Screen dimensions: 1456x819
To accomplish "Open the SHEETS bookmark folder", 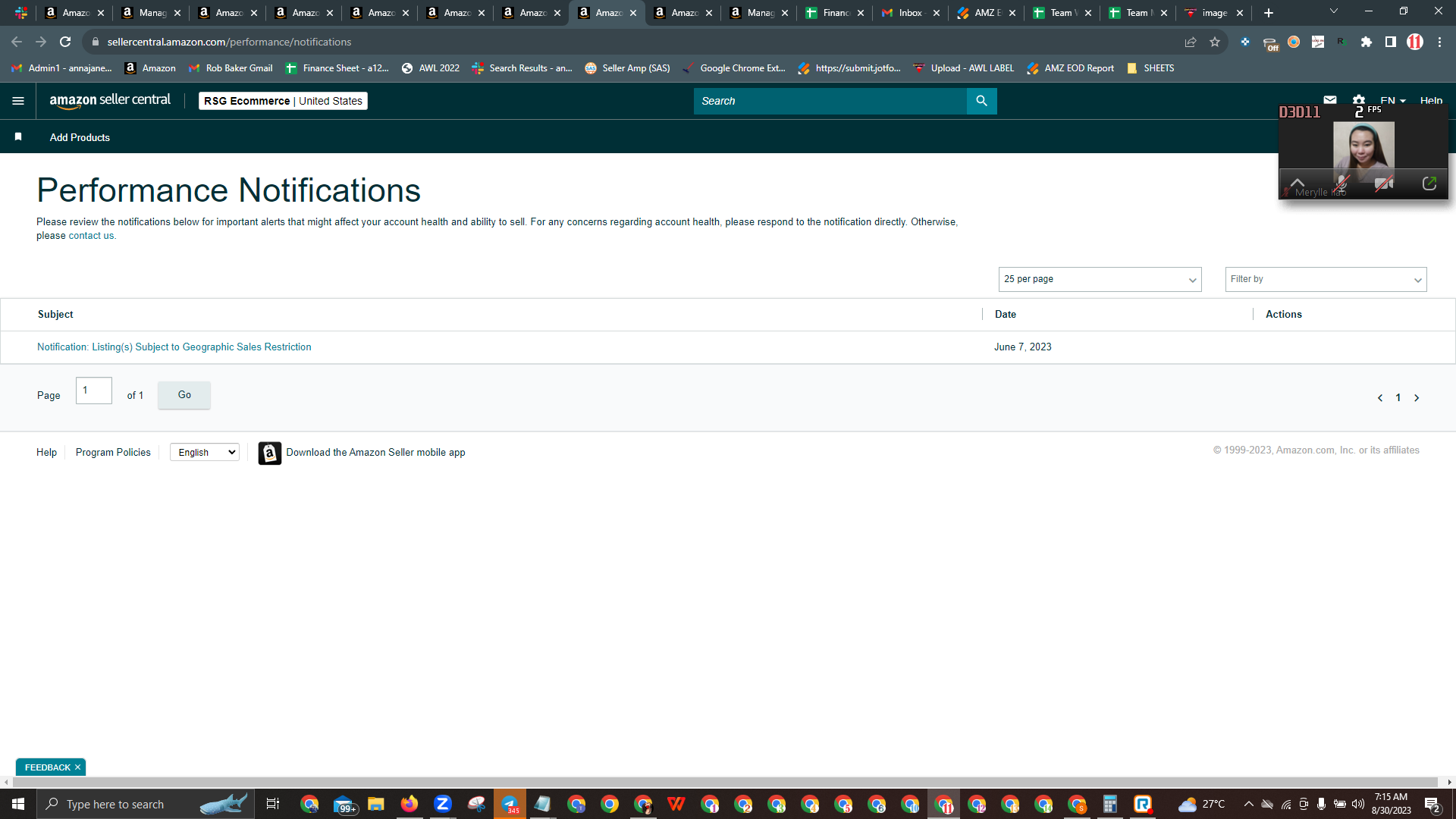I will coord(1150,68).
